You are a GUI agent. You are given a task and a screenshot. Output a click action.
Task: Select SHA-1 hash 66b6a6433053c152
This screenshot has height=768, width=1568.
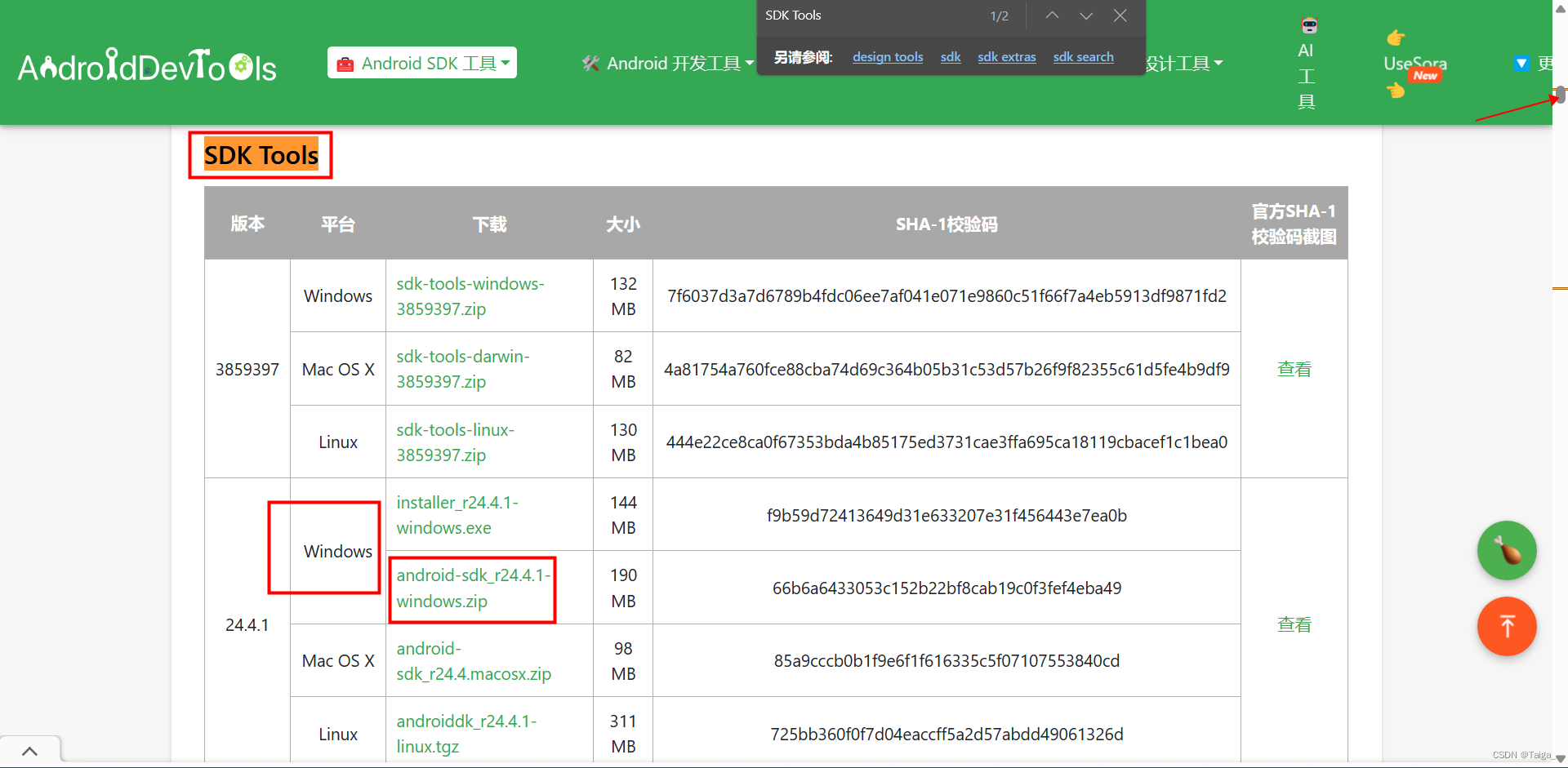(947, 588)
